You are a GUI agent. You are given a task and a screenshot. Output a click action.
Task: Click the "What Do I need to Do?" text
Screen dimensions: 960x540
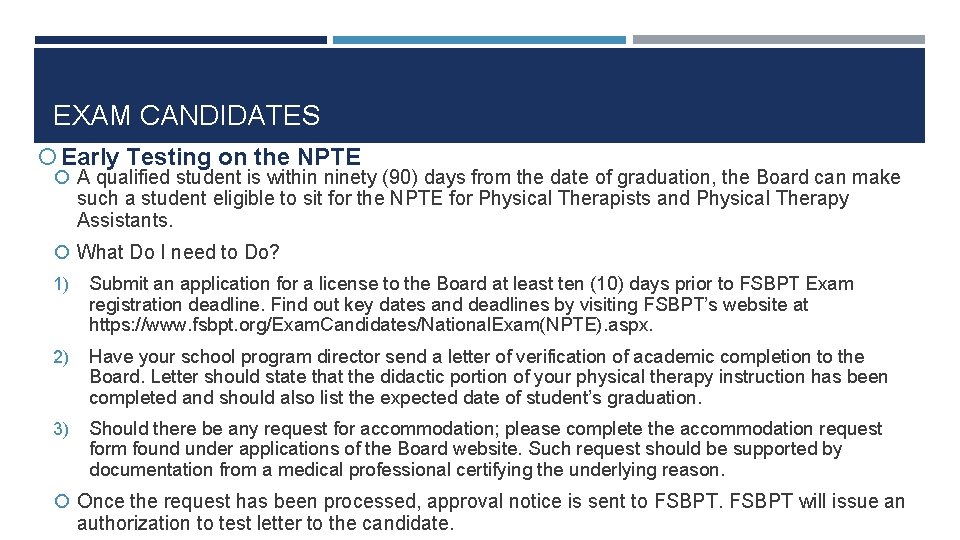178,252
